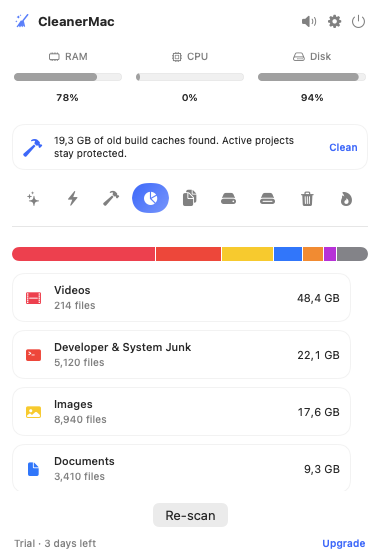Follow the Upgrade link
This screenshot has height=560, width=380.
click(344, 543)
